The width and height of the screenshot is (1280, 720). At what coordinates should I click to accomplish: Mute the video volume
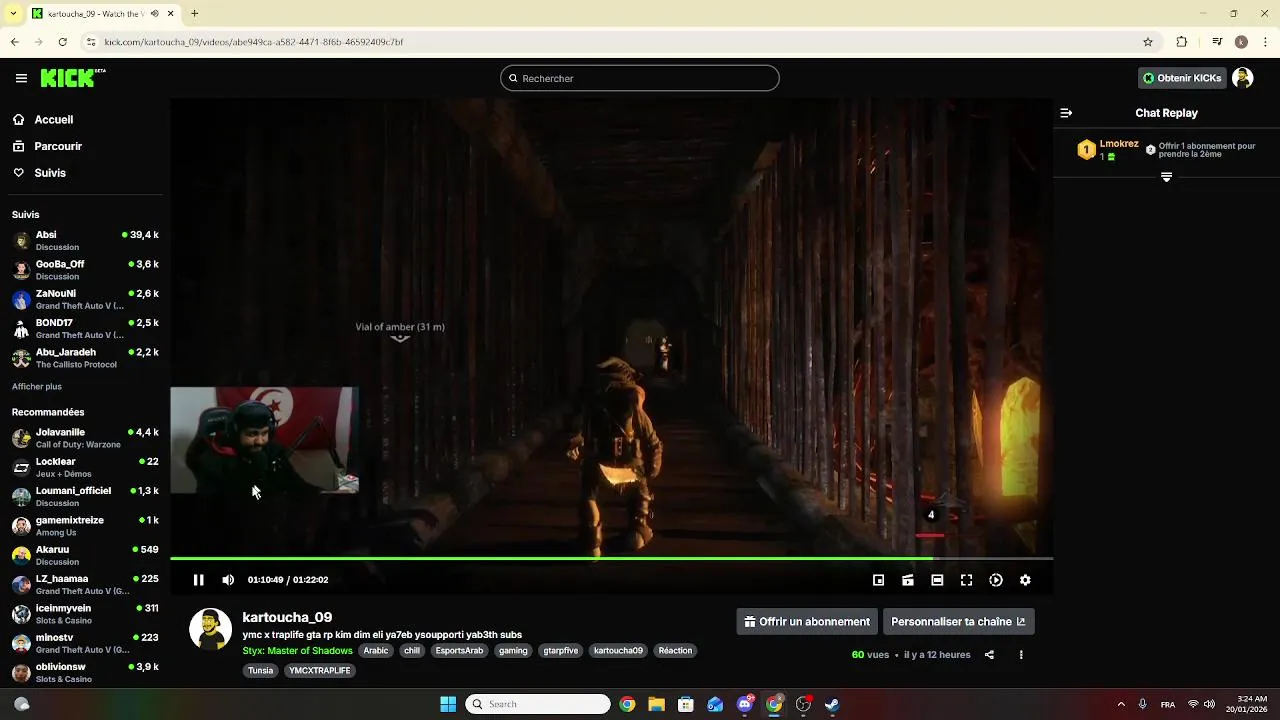click(228, 580)
